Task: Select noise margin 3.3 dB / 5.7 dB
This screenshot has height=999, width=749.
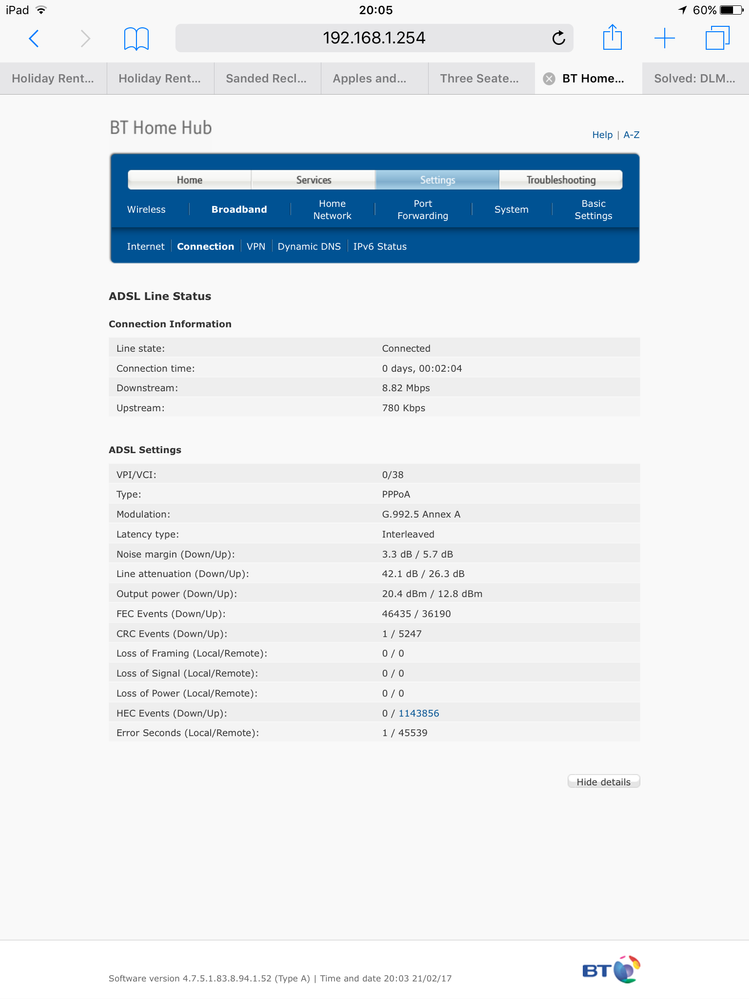Action: point(418,554)
